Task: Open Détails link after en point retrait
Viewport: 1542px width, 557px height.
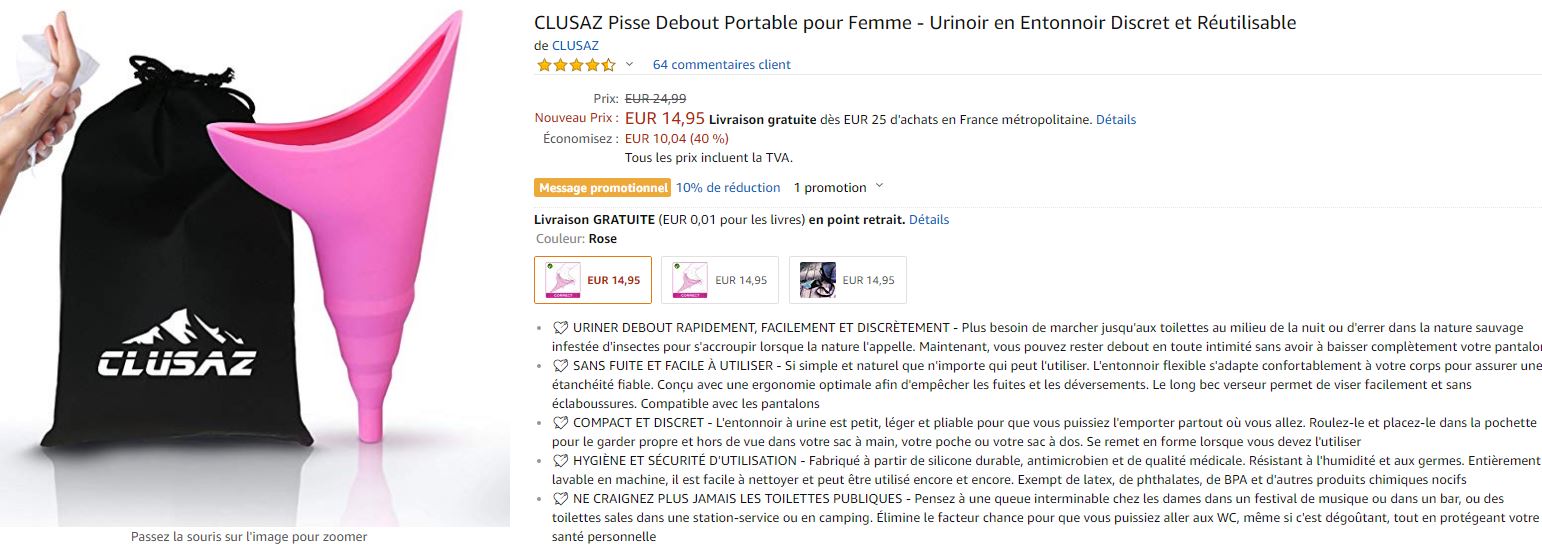Action: pos(928,220)
